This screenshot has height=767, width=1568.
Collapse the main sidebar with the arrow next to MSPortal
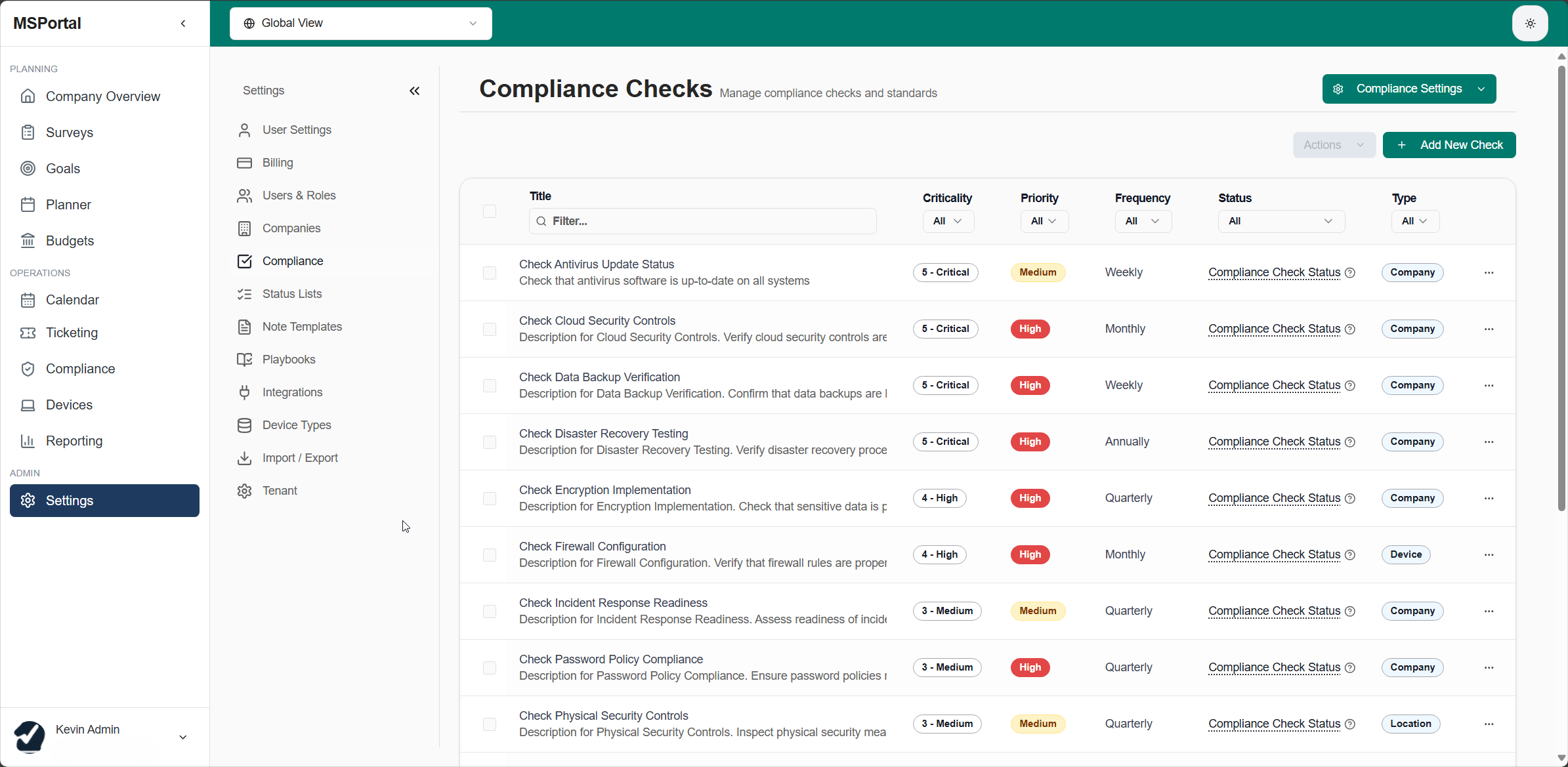click(183, 24)
